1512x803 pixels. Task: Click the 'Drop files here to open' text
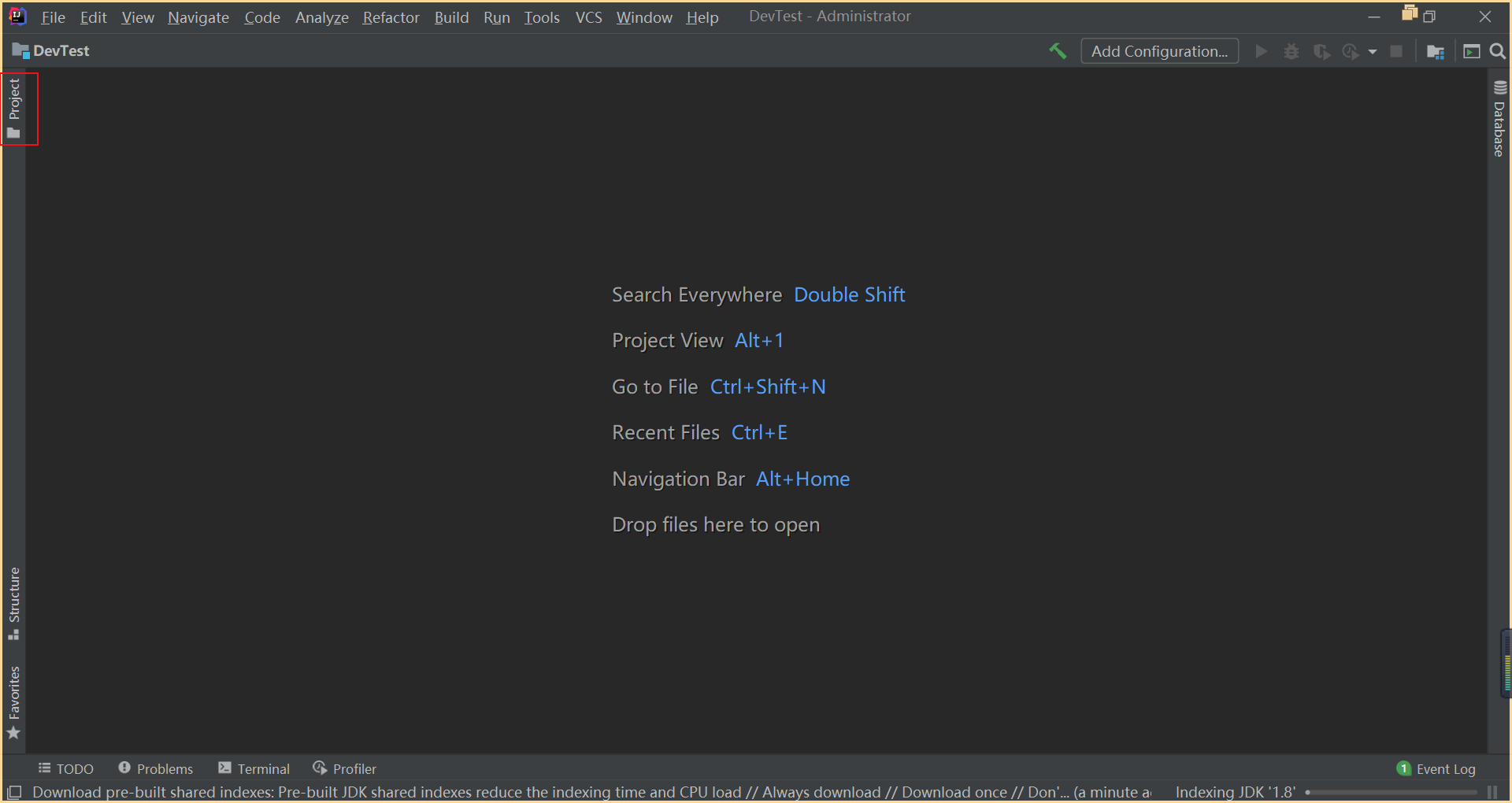click(716, 524)
